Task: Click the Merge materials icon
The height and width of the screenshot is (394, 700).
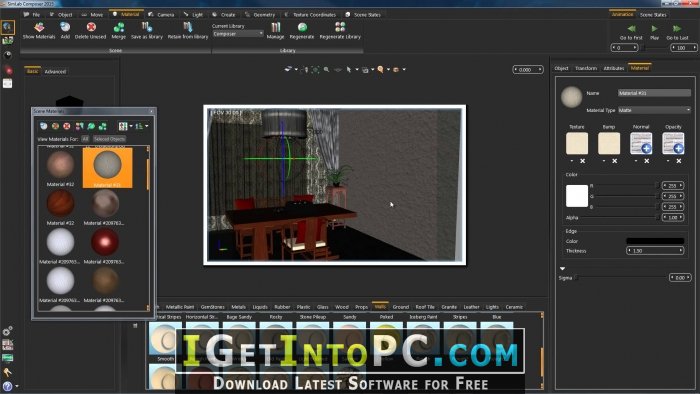Action: 119,27
